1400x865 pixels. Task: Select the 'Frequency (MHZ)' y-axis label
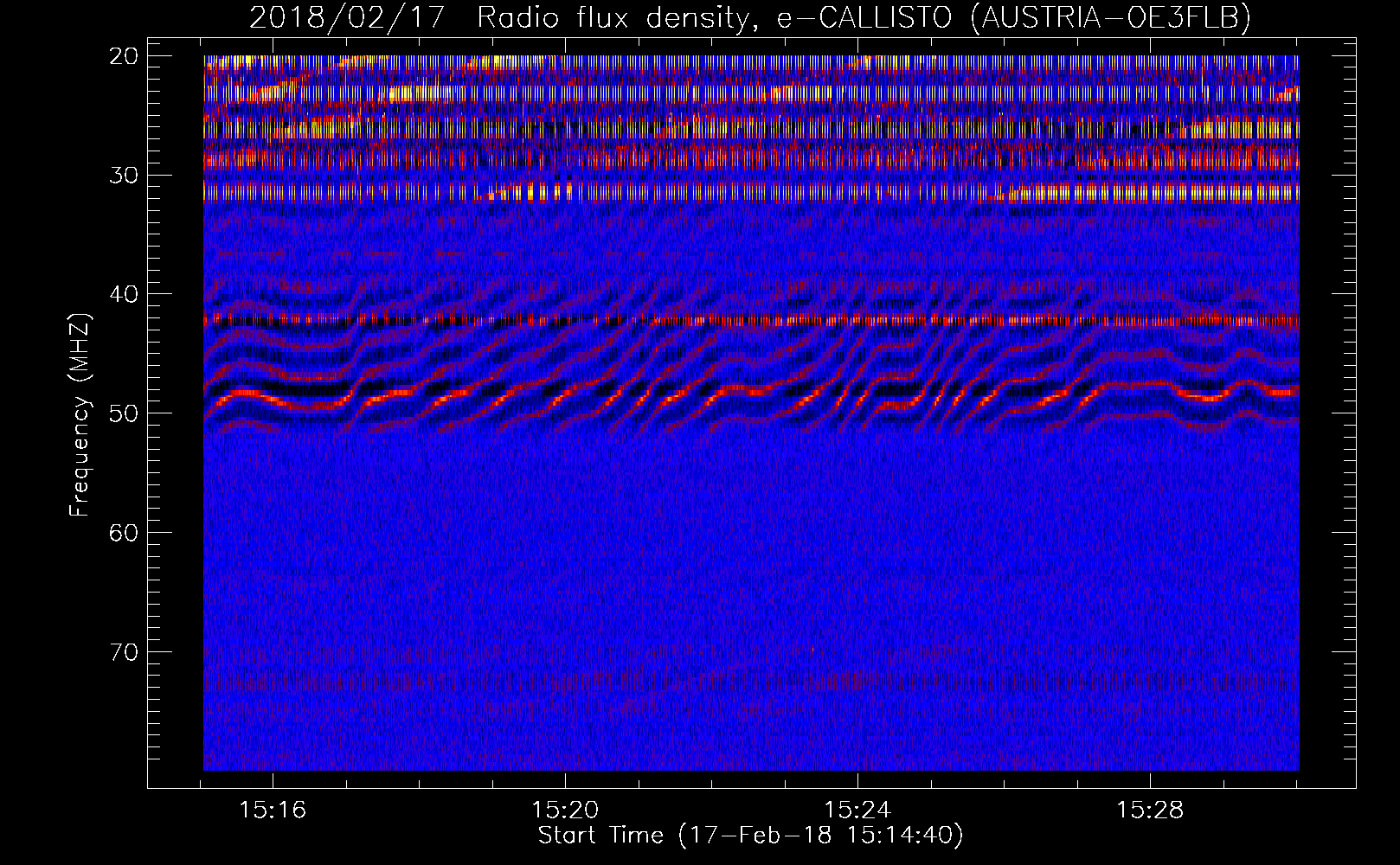pos(80,415)
